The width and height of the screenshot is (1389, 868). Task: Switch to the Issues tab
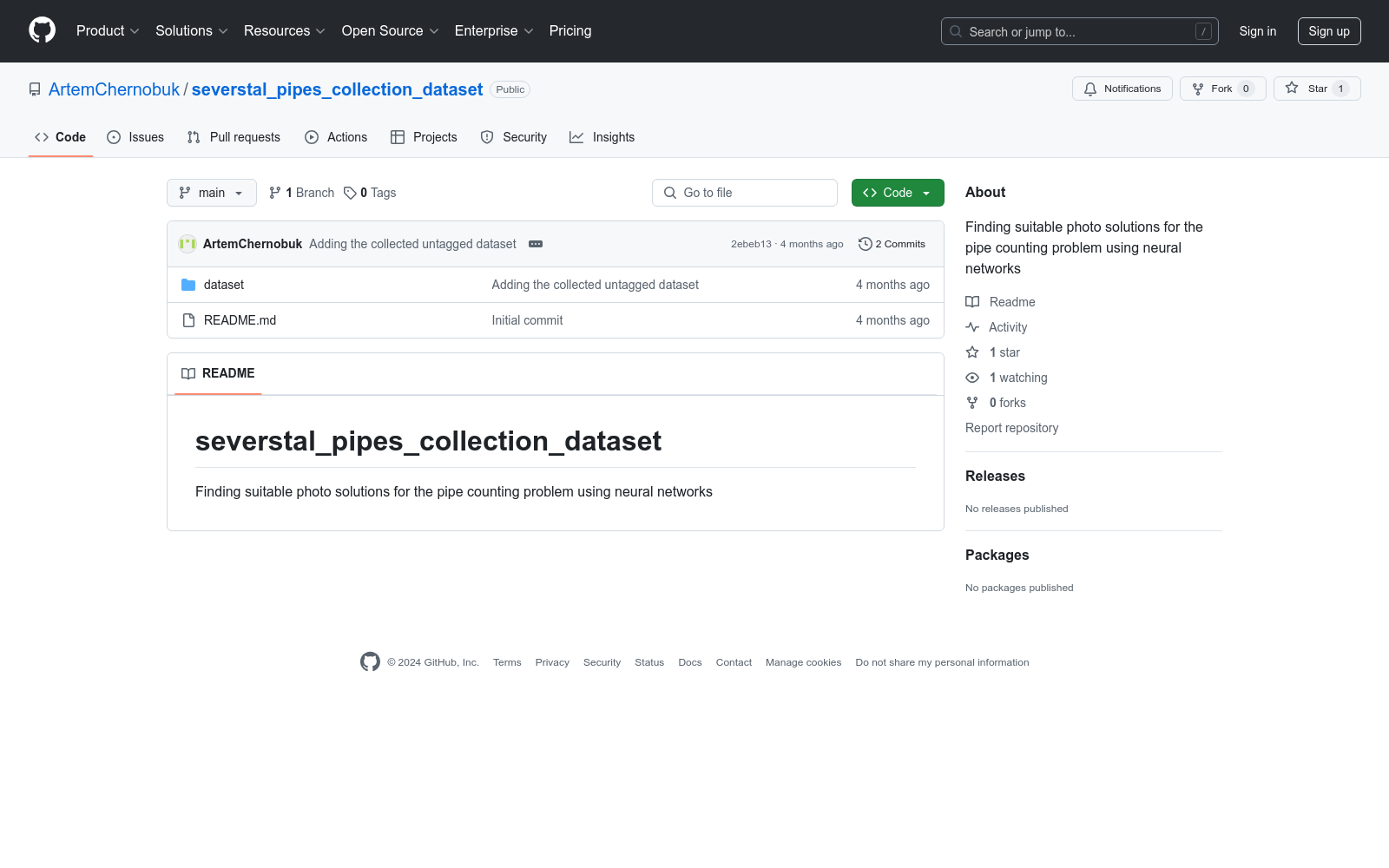tap(135, 137)
